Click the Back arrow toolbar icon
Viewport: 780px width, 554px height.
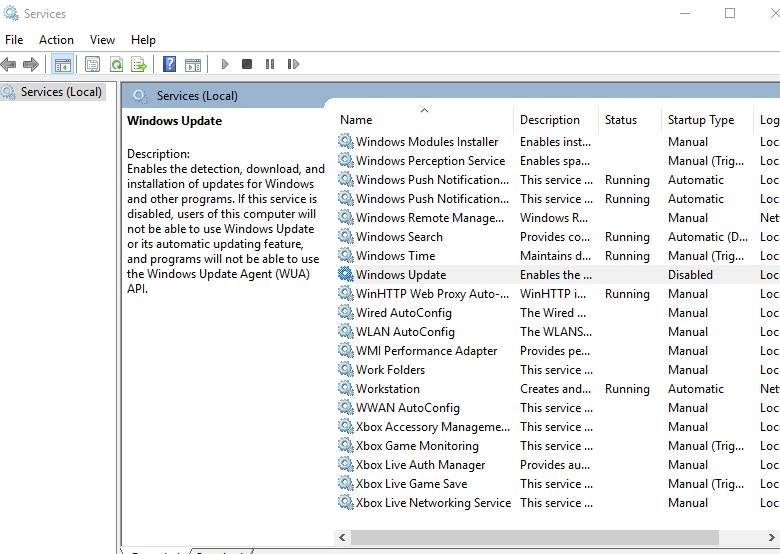pyautogui.click(x=8, y=64)
